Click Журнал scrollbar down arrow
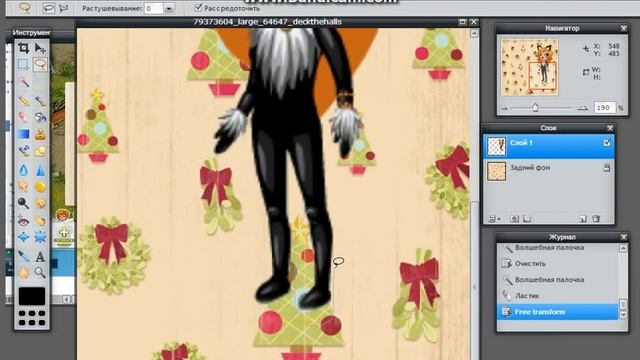Viewport: 640px width, 360px height. coord(623,315)
